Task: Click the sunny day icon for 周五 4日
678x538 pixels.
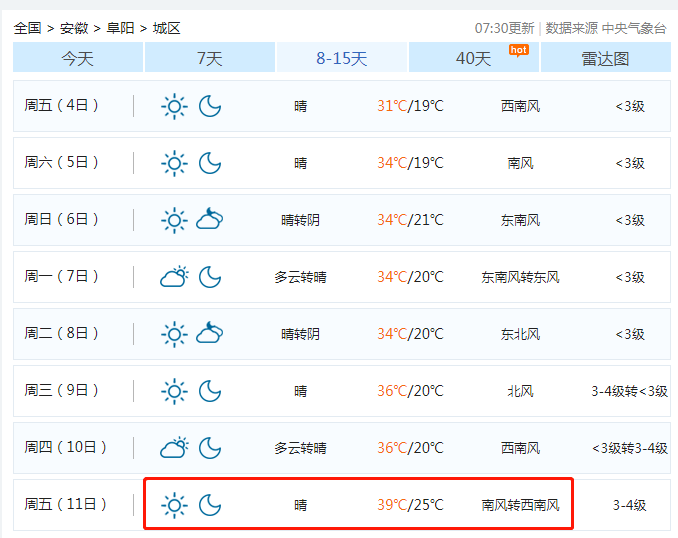Action: point(174,106)
